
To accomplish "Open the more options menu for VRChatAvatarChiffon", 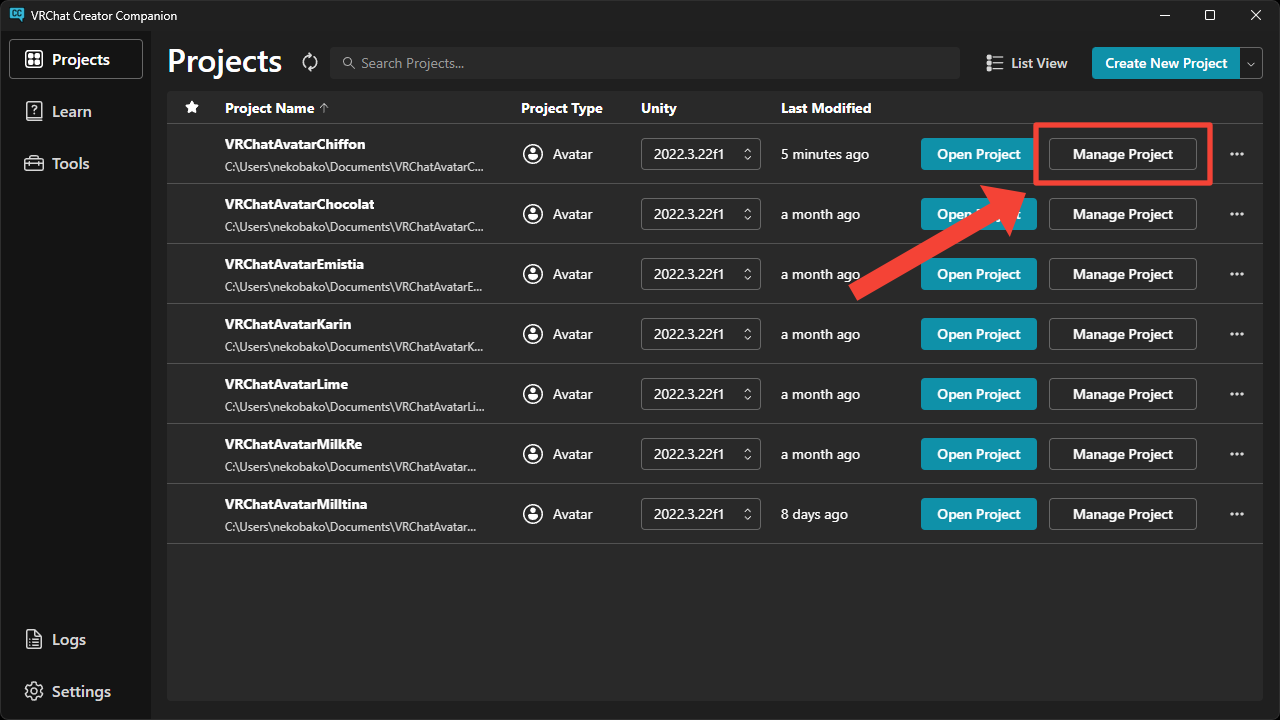I will tap(1237, 154).
